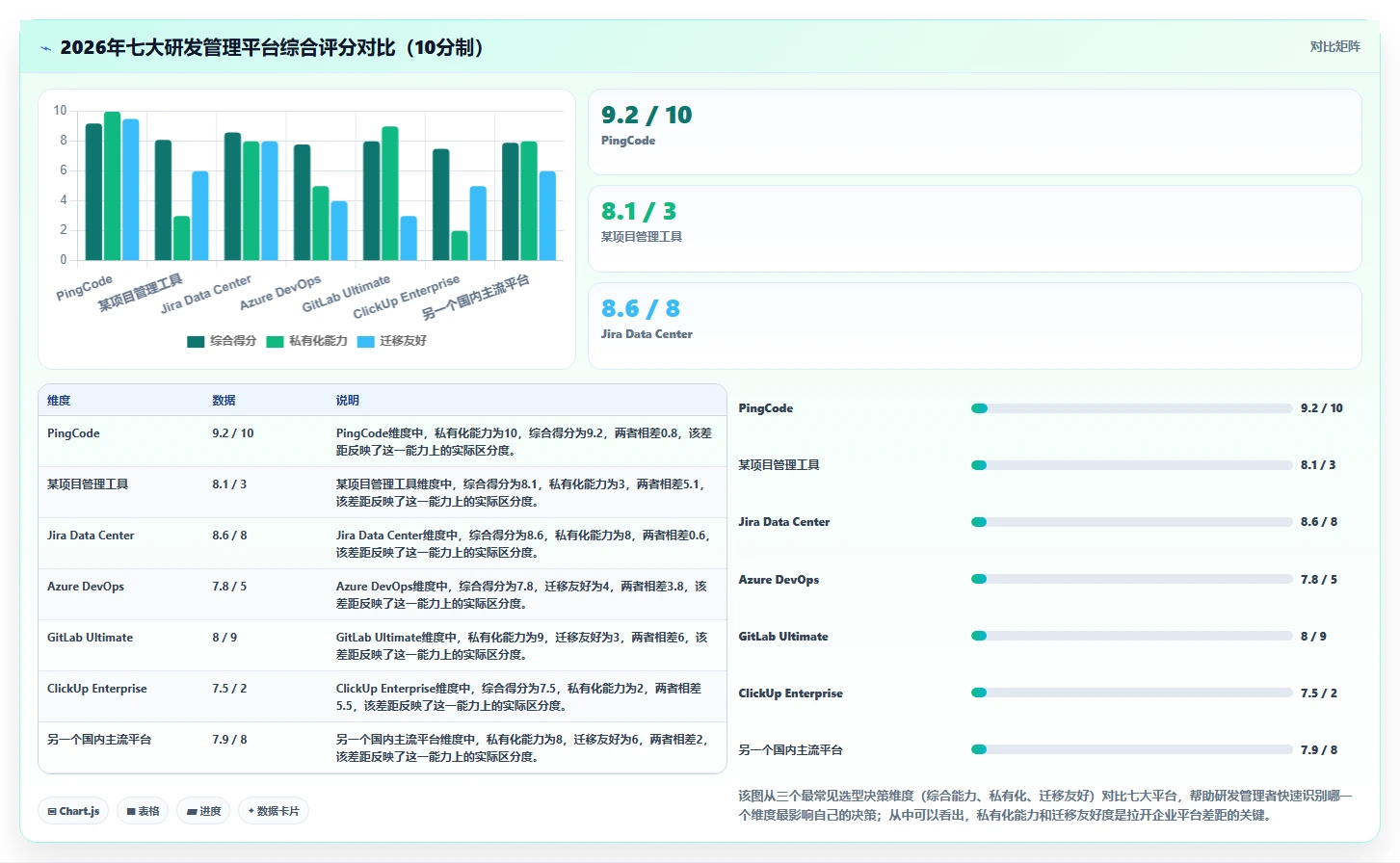1400x863 pixels.
Task: Open the 9.2 / 10 PingCode score card
Action: [x=974, y=132]
